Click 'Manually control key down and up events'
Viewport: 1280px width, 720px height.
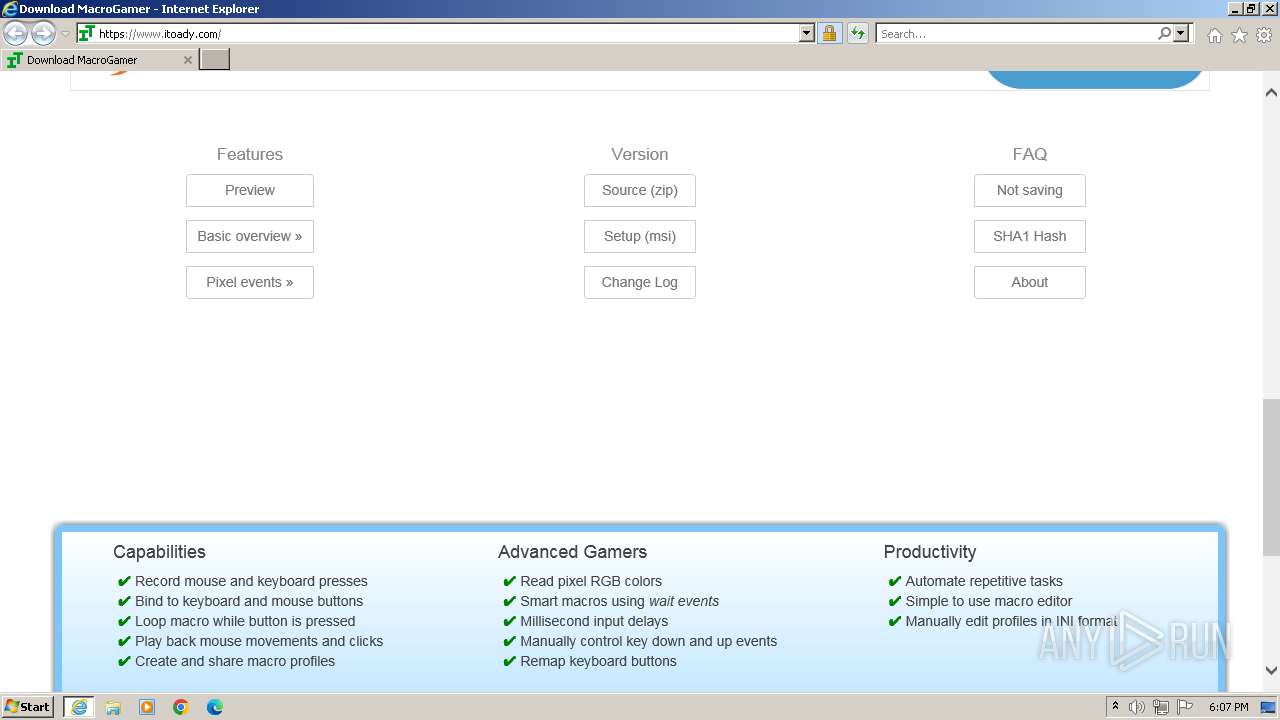(648, 641)
